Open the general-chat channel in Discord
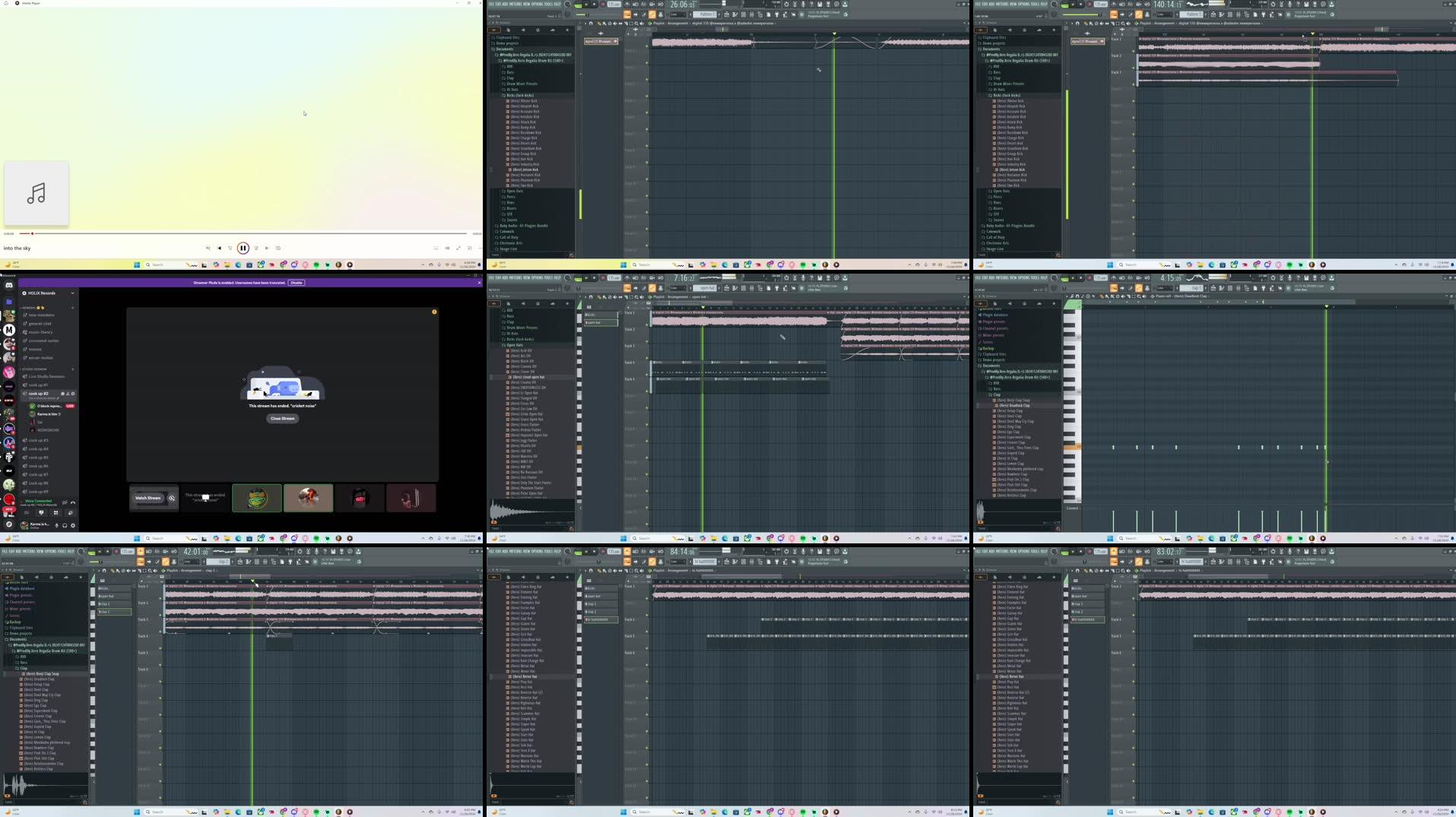The width and height of the screenshot is (1456, 817). click(x=40, y=324)
